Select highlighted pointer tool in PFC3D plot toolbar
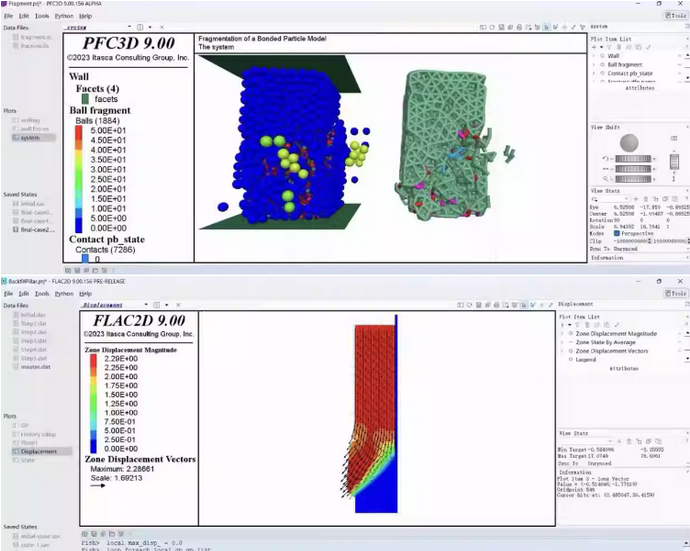 (x=546, y=27)
